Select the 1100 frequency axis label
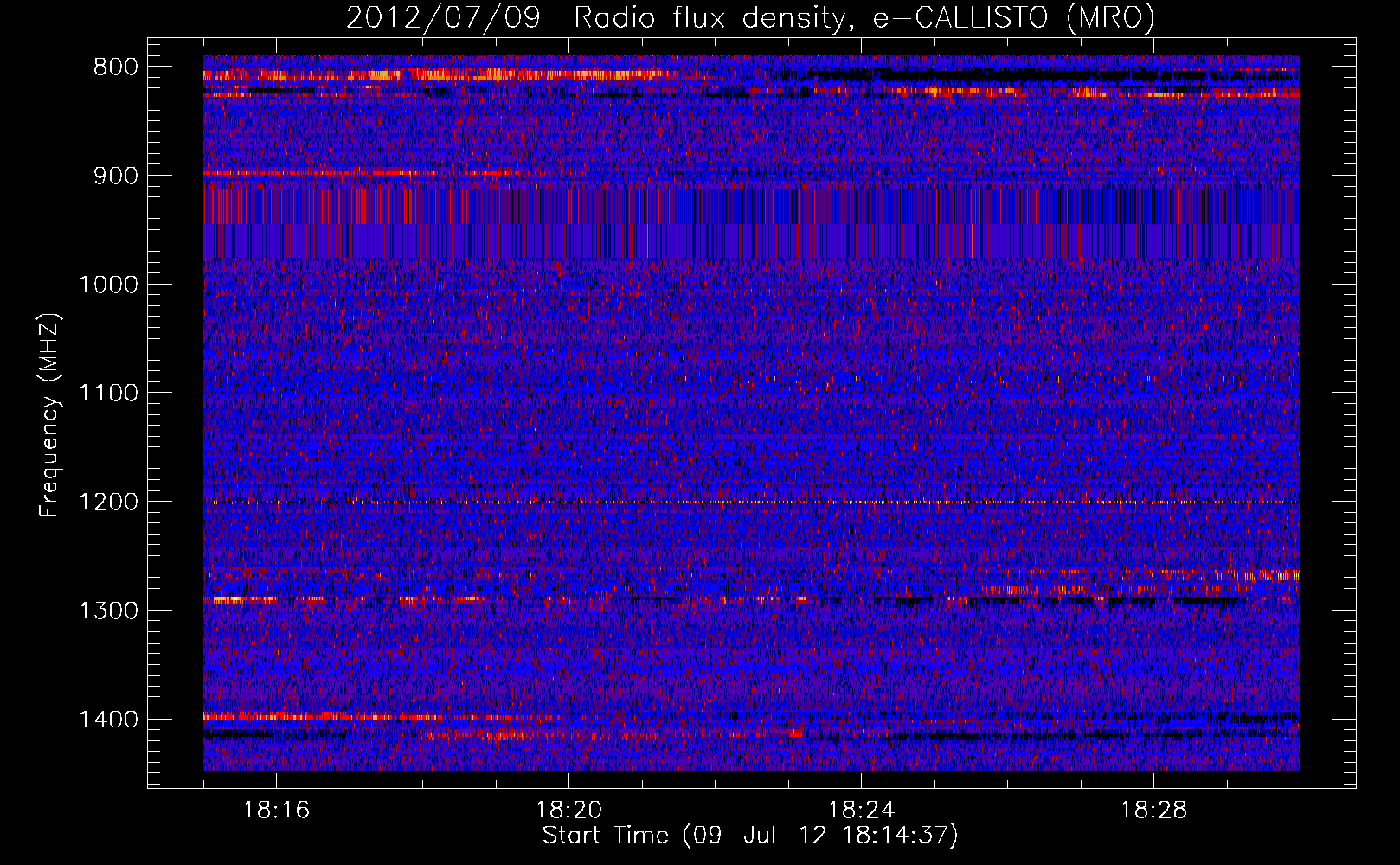The height and width of the screenshot is (865, 1400). tap(108, 394)
